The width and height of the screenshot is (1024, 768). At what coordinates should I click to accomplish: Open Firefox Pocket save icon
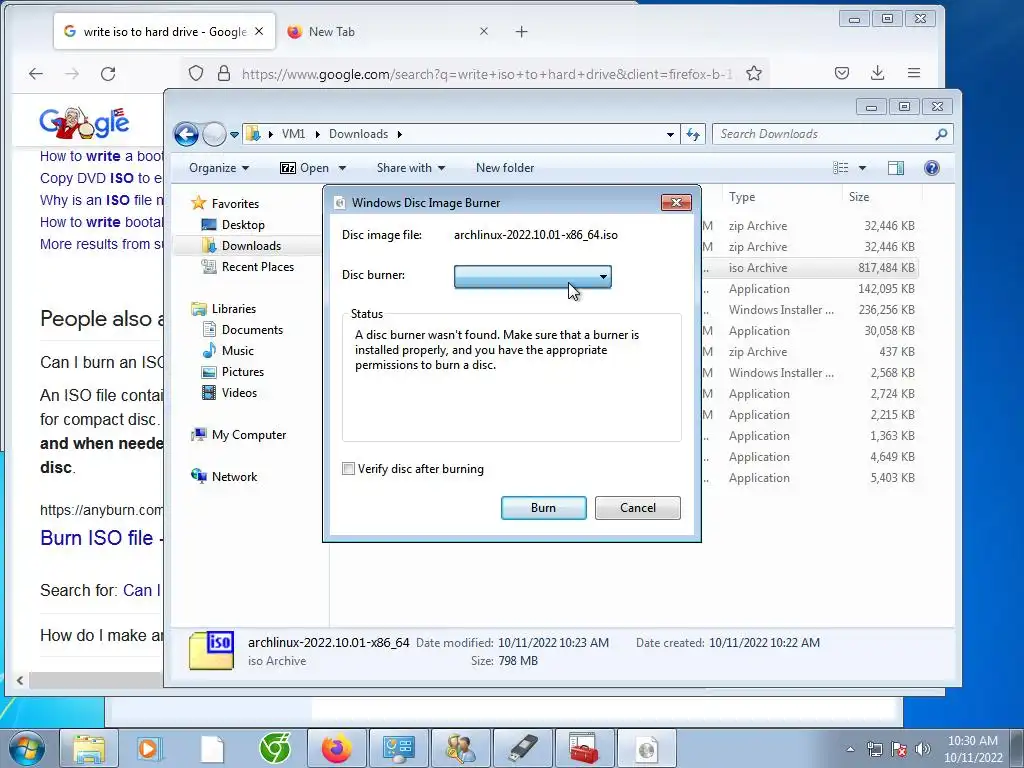842,73
